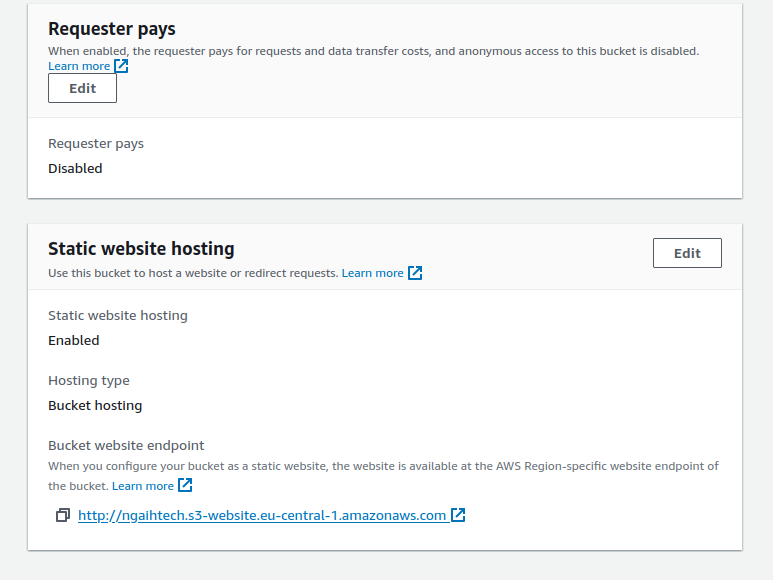This screenshot has width=773, height=580.
Task: Click the gray Static website hosting field label
Action: click(x=118, y=315)
